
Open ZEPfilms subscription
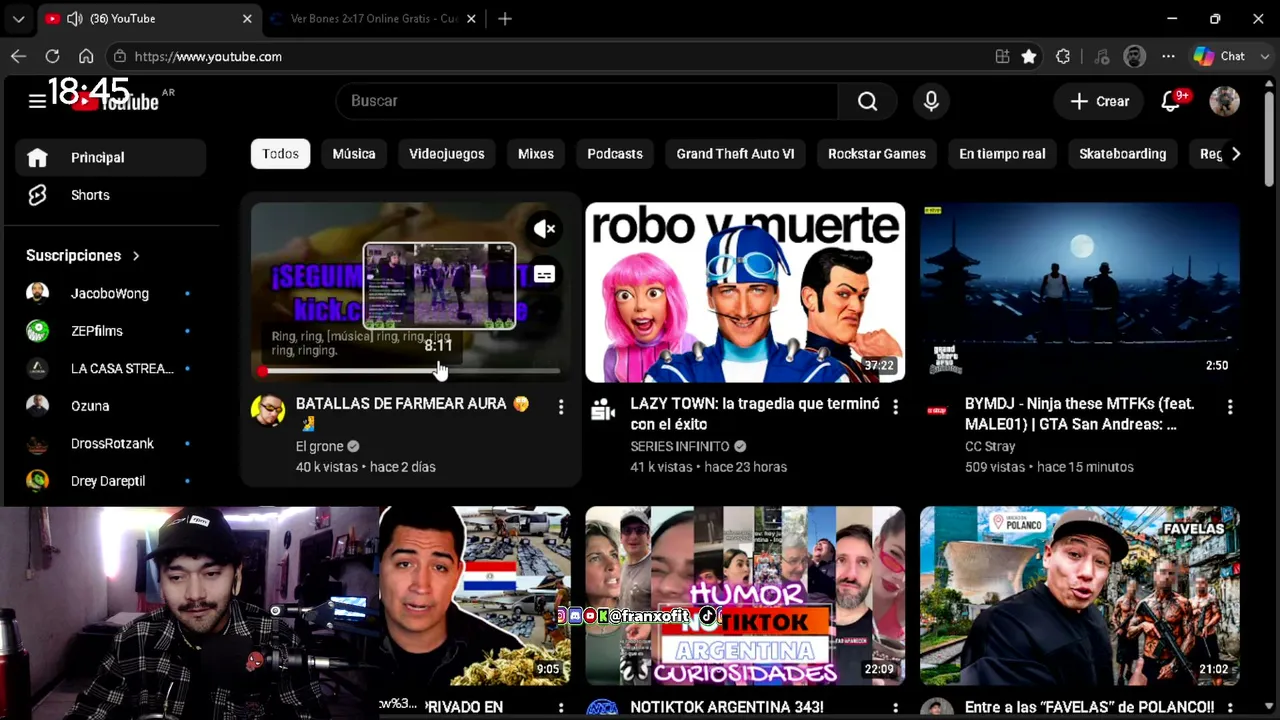pos(110,331)
